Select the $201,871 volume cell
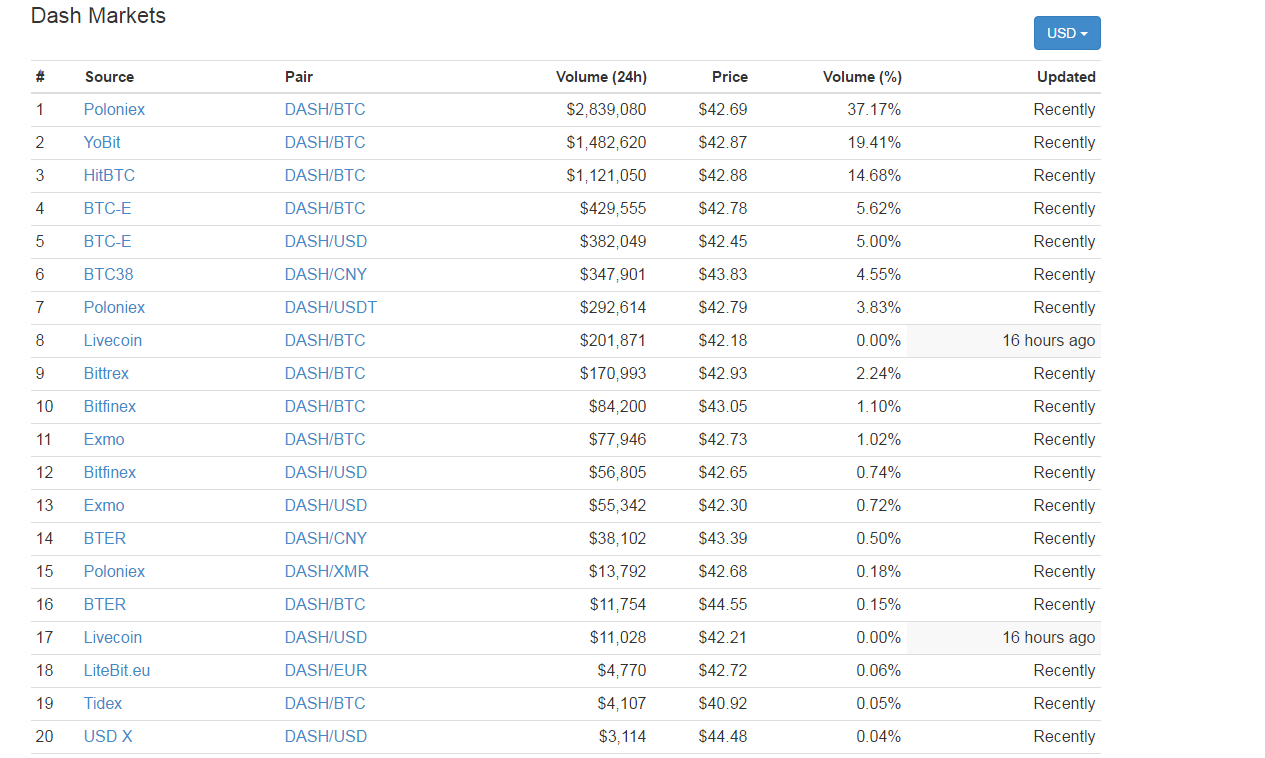 coord(613,340)
